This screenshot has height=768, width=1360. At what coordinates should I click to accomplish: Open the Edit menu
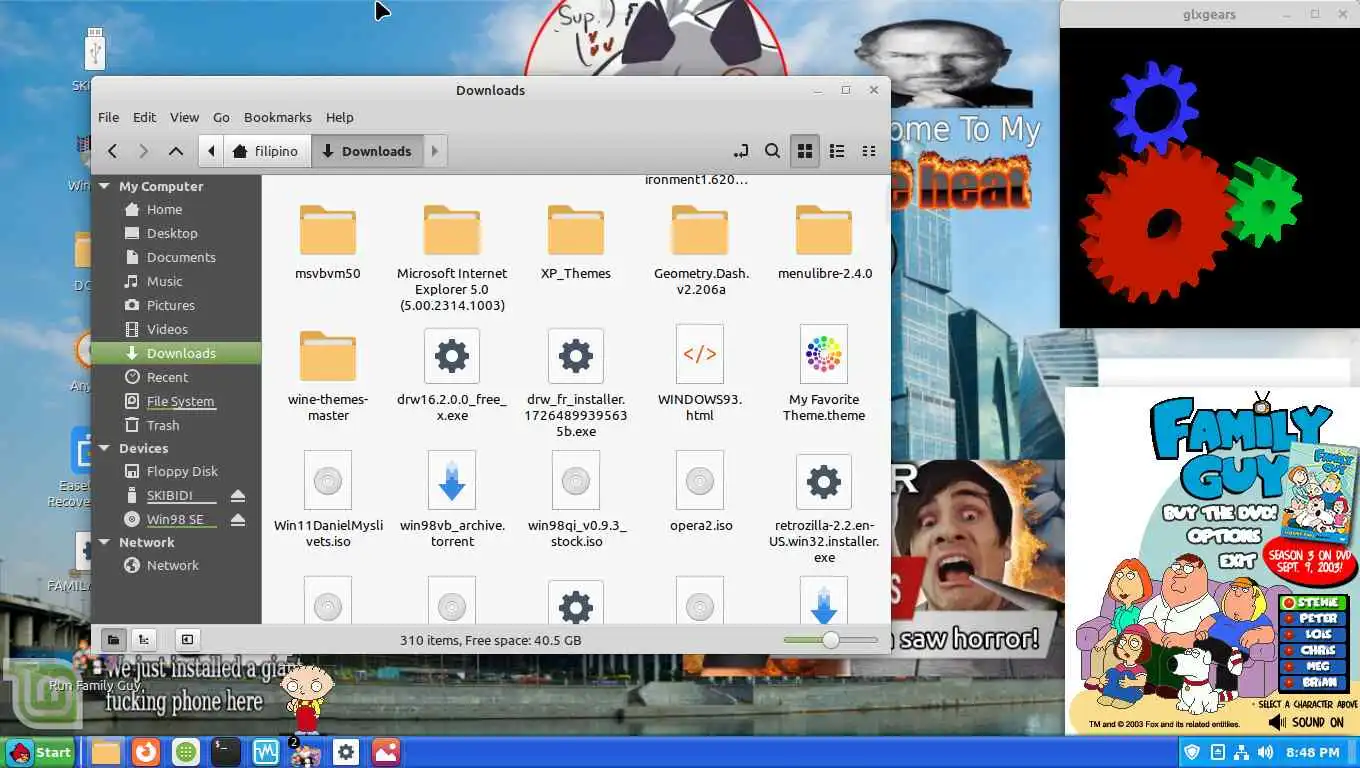(144, 117)
